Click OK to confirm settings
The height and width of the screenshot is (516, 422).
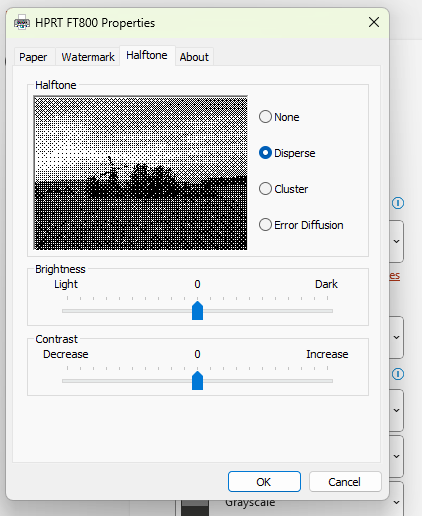[264, 482]
